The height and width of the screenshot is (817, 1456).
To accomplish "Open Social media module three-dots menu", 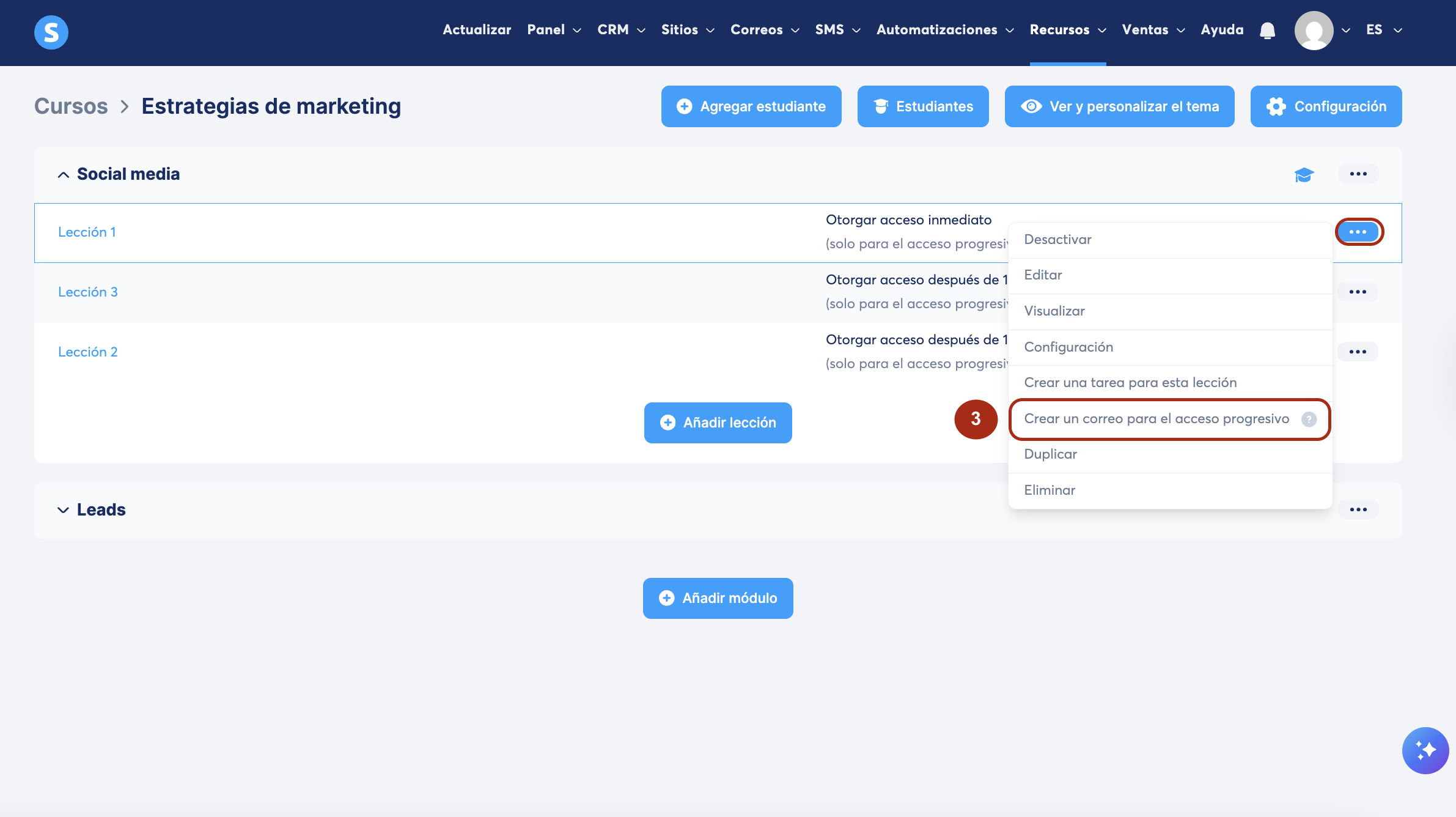I will tap(1358, 174).
